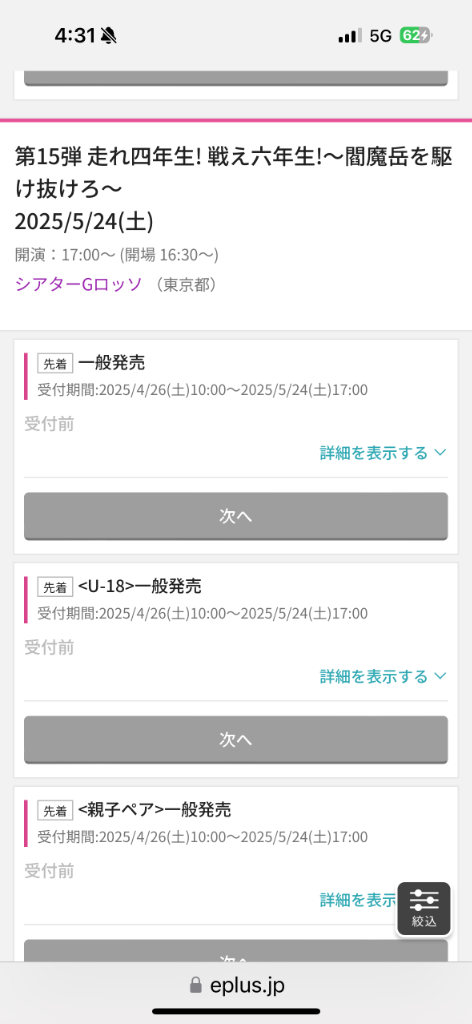Viewport: 472px width, 1024px height.
Task: Open the 絞込 filter icon button
Action: coord(424,908)
